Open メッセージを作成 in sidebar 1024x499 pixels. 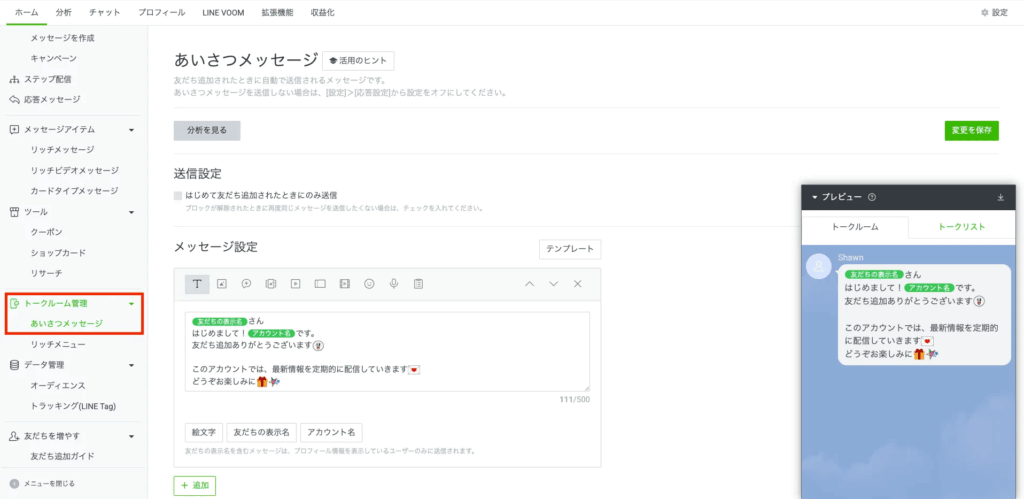63,38
